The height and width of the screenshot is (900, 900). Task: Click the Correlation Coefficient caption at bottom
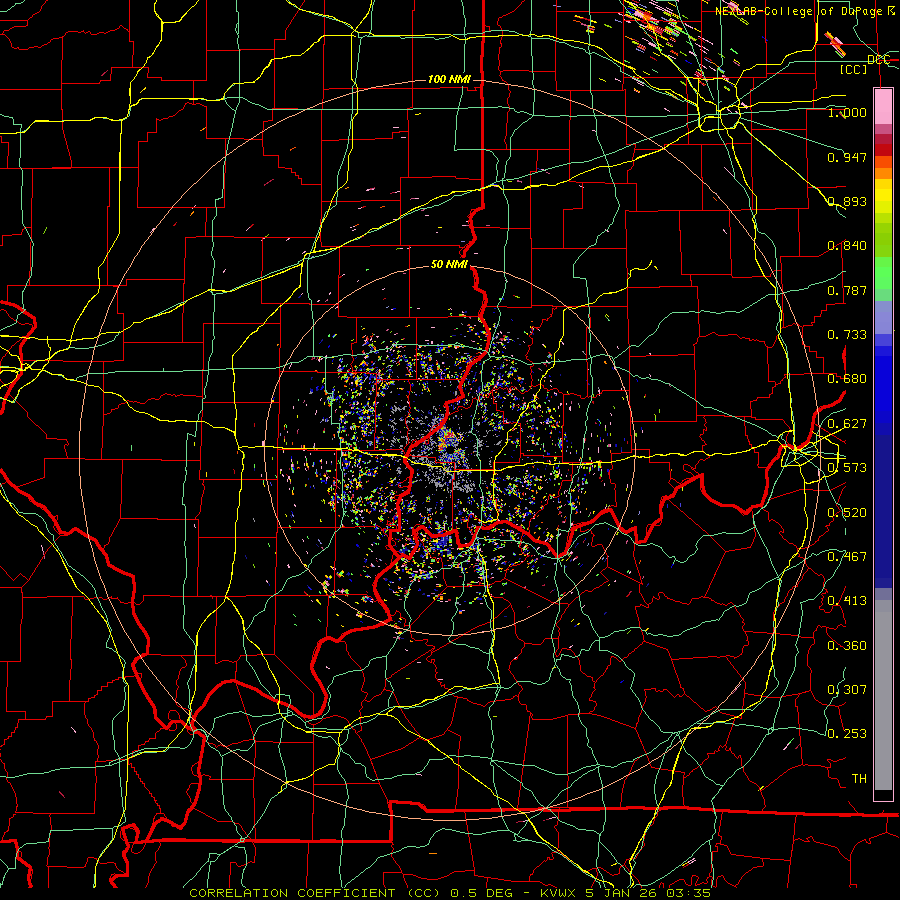point(450,893)
